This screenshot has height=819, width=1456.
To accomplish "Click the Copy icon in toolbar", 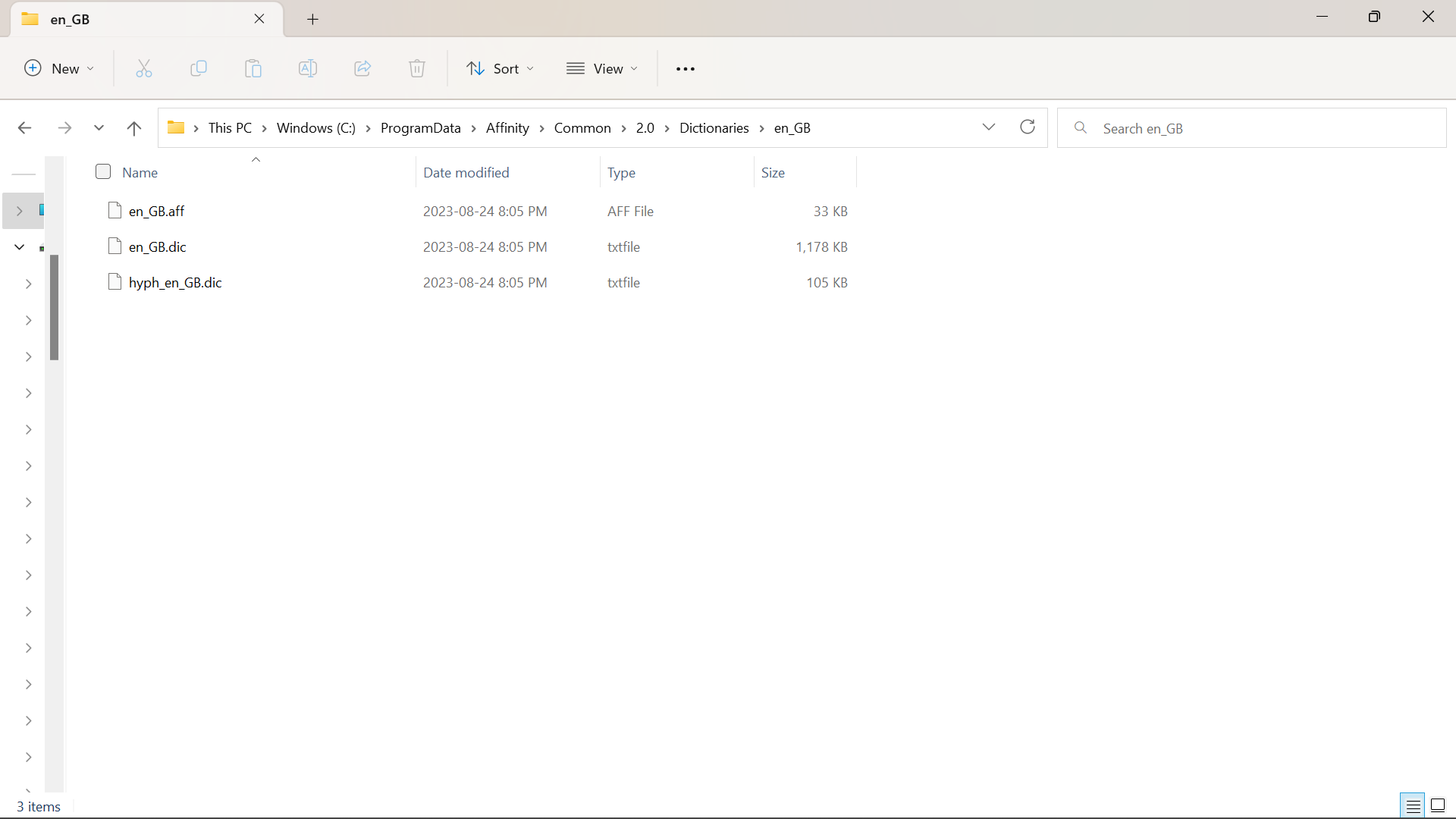I will 199,69.
